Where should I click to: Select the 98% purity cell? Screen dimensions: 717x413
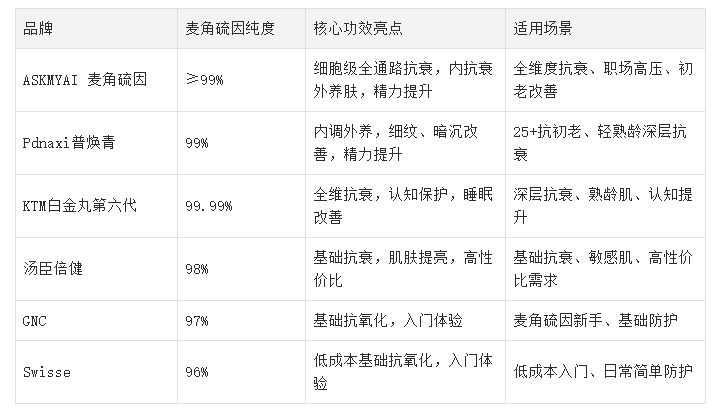pyautogui.click(x=197, y=269)
